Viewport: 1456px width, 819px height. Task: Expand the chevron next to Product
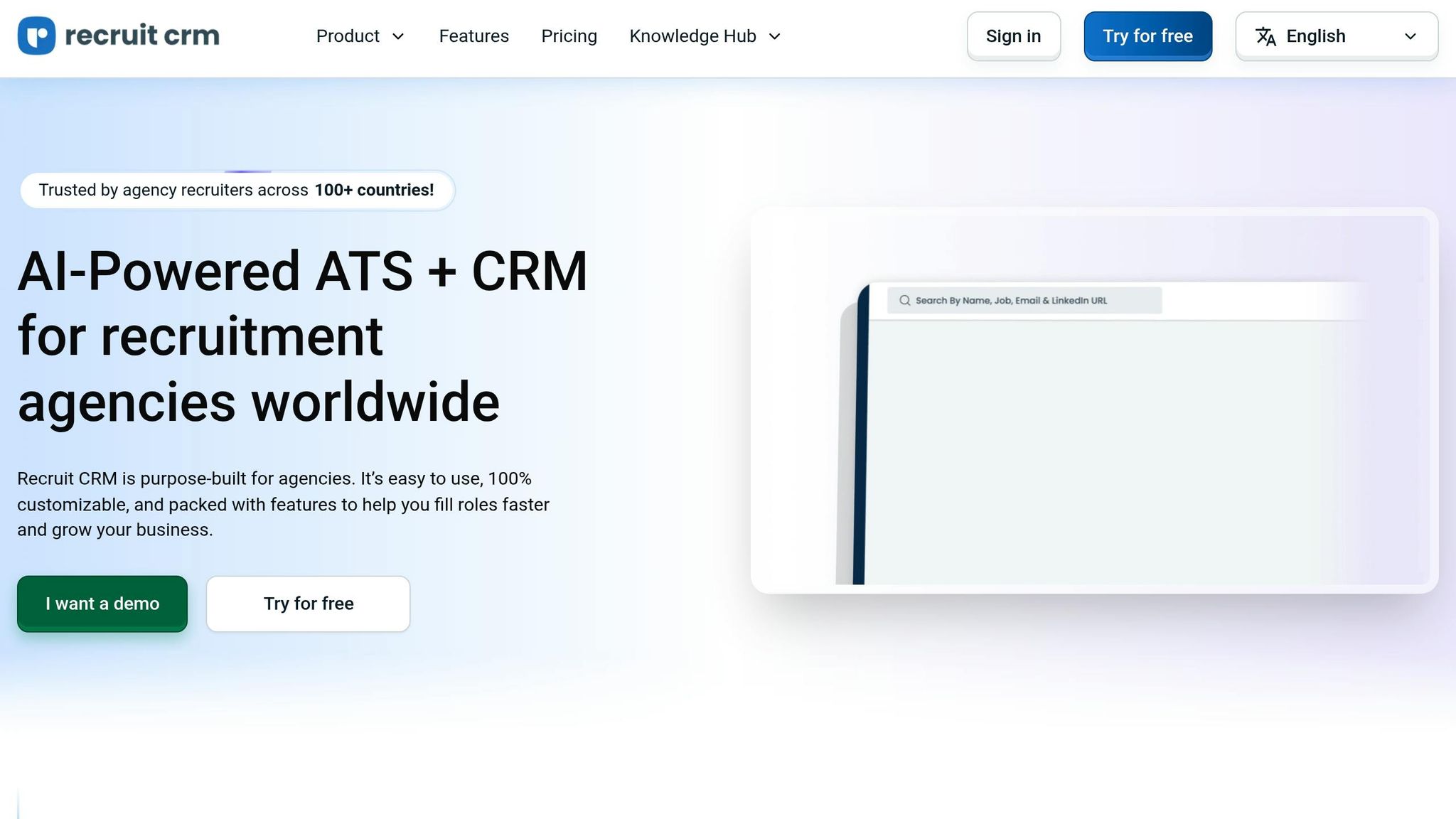(x=398, y=36)
